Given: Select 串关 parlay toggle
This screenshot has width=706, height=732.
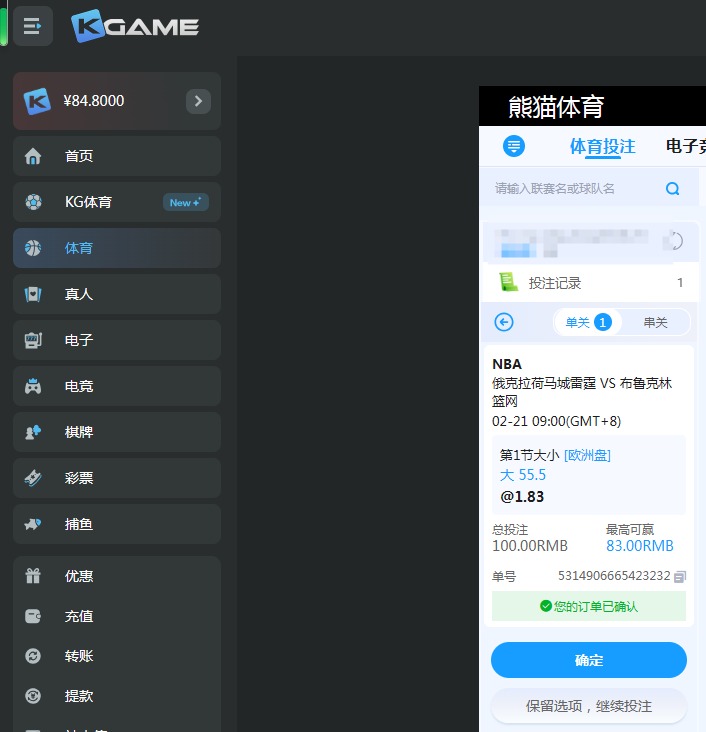Looking at the screenshot, I should [x=656, y=322].
